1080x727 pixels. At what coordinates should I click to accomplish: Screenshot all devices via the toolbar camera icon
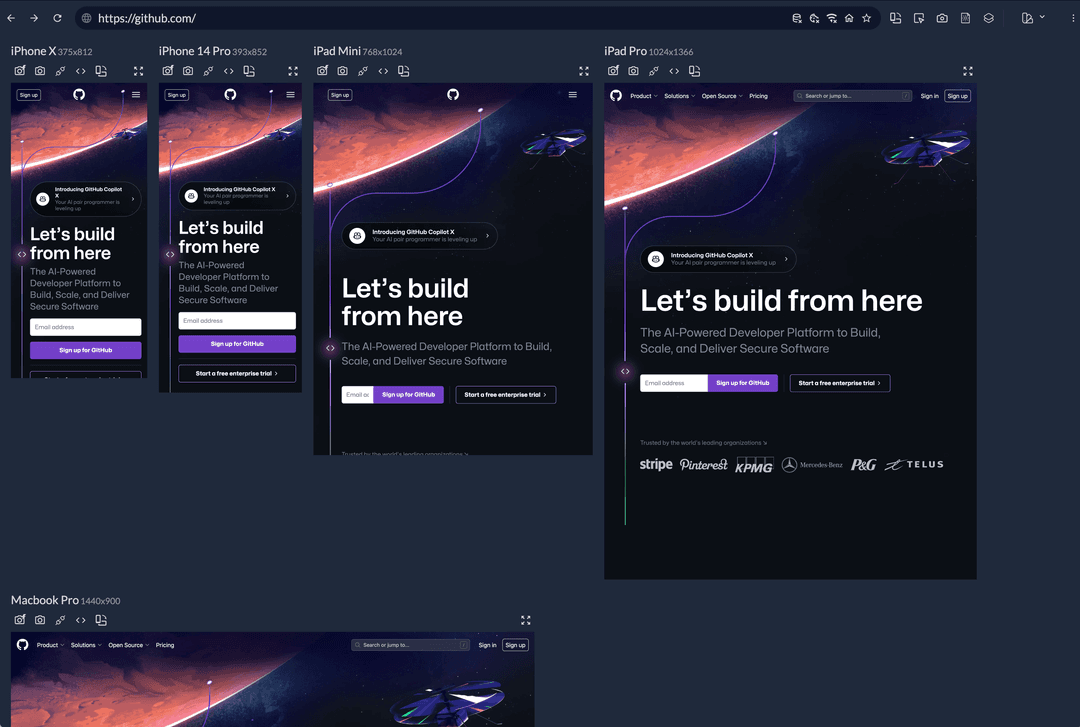pos(941,17)
